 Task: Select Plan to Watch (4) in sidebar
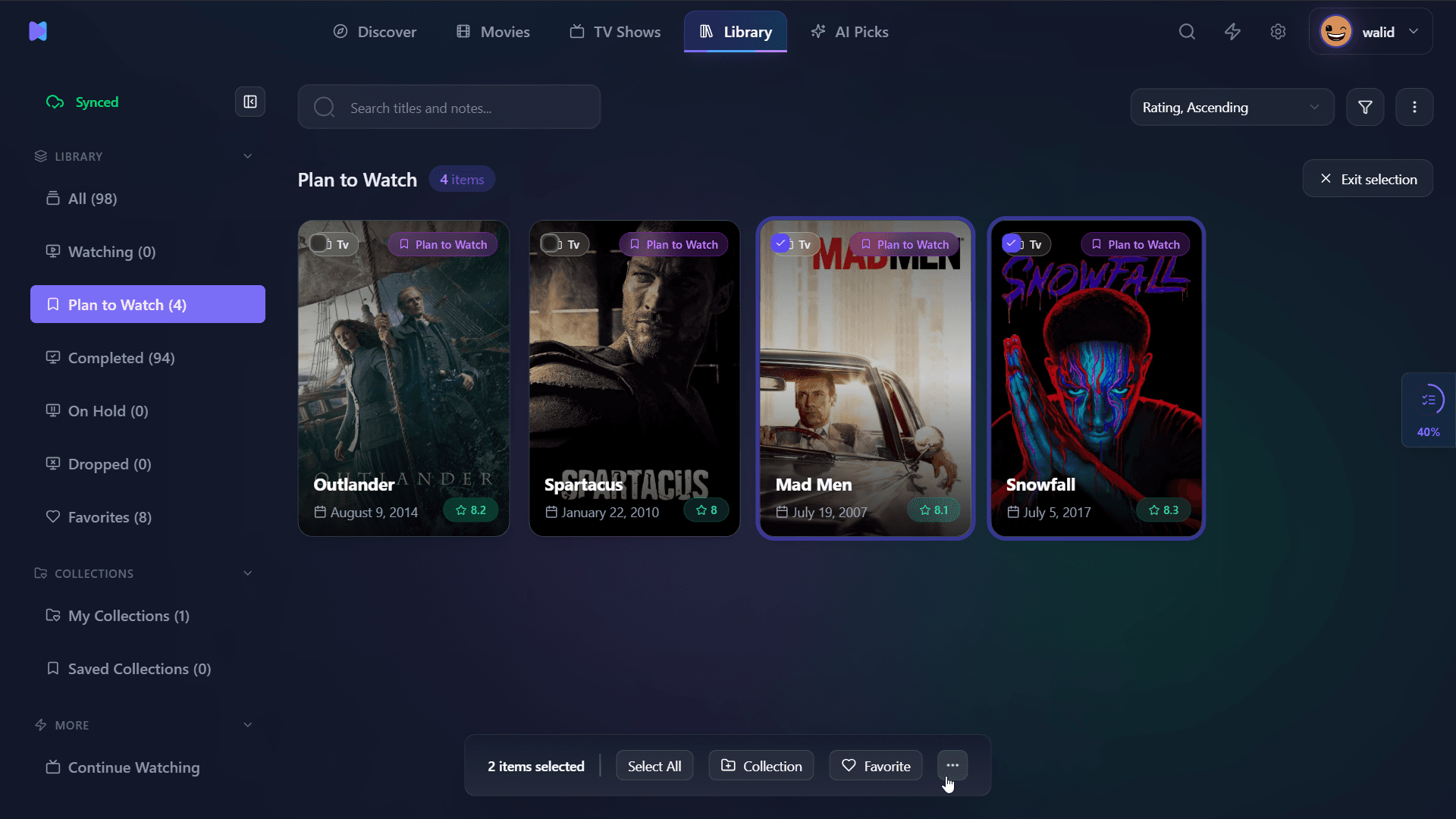148,304
